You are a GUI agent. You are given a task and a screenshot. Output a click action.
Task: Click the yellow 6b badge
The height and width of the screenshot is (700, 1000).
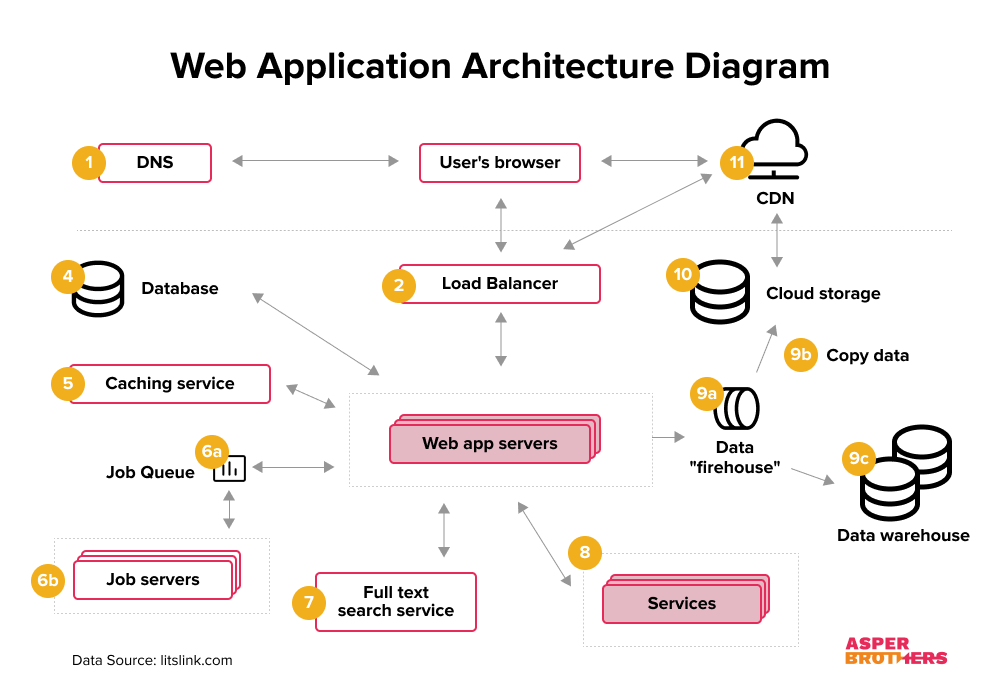point(48,580)
